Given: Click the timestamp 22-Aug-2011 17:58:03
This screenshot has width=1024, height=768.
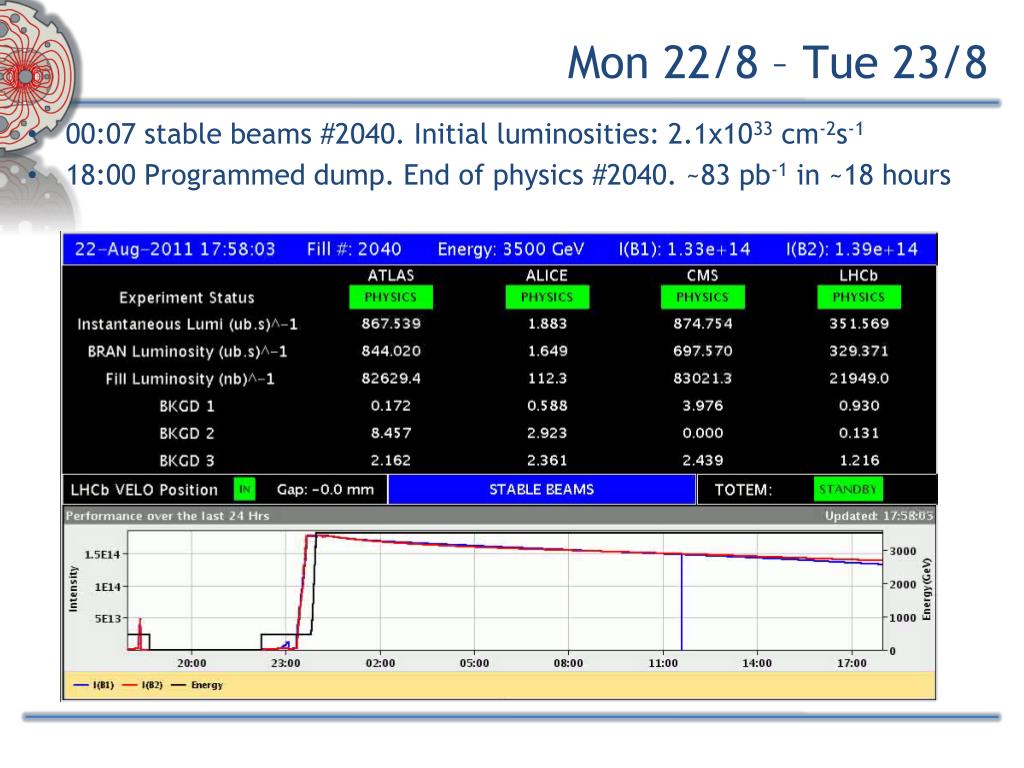Looking at the screenshot, I should pos(175,249).
